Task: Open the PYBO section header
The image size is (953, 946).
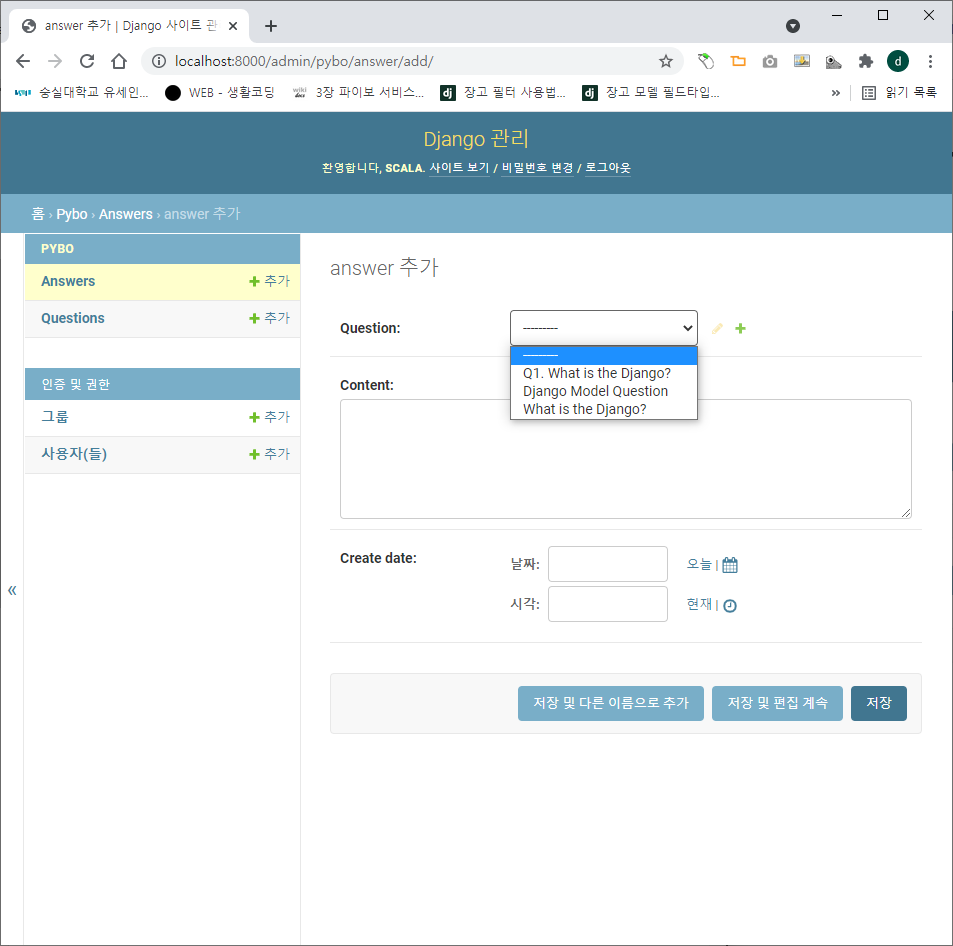Action: pyautogui.click(x=57, y=249)
